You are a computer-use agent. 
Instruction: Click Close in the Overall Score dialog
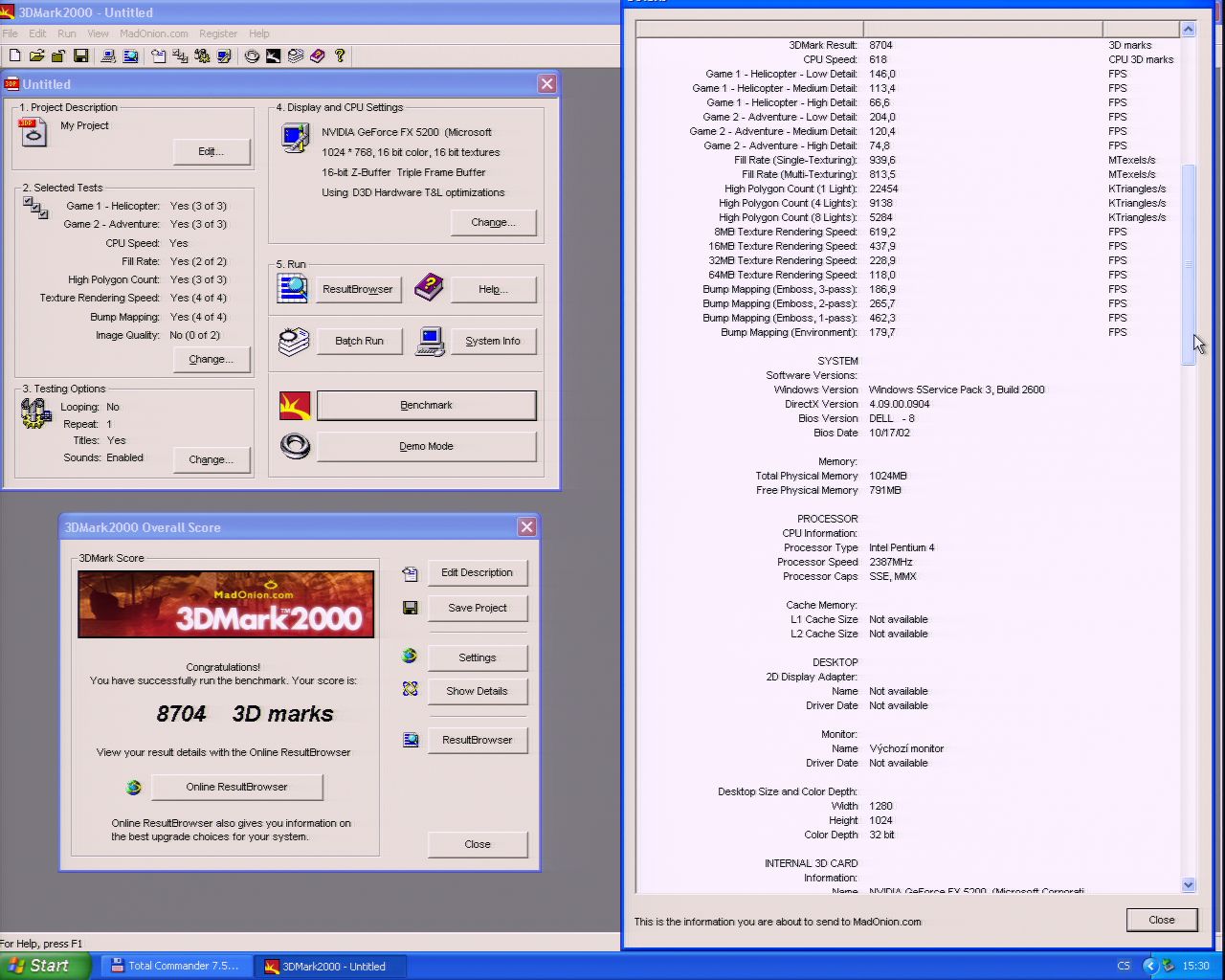point(478,844)
